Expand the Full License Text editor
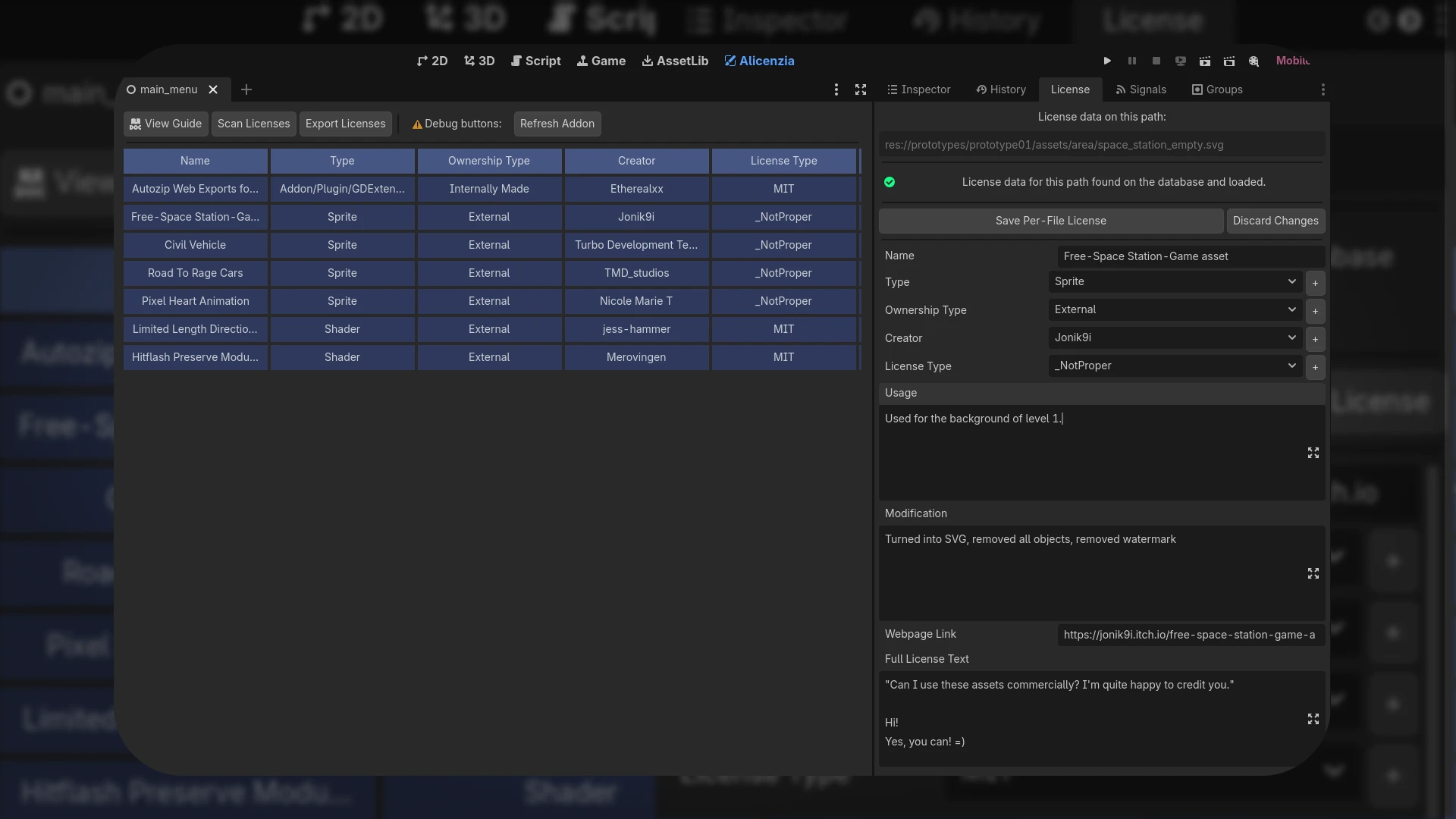The width and height of the screenshot is (1456, 819). coord(1313,719)
